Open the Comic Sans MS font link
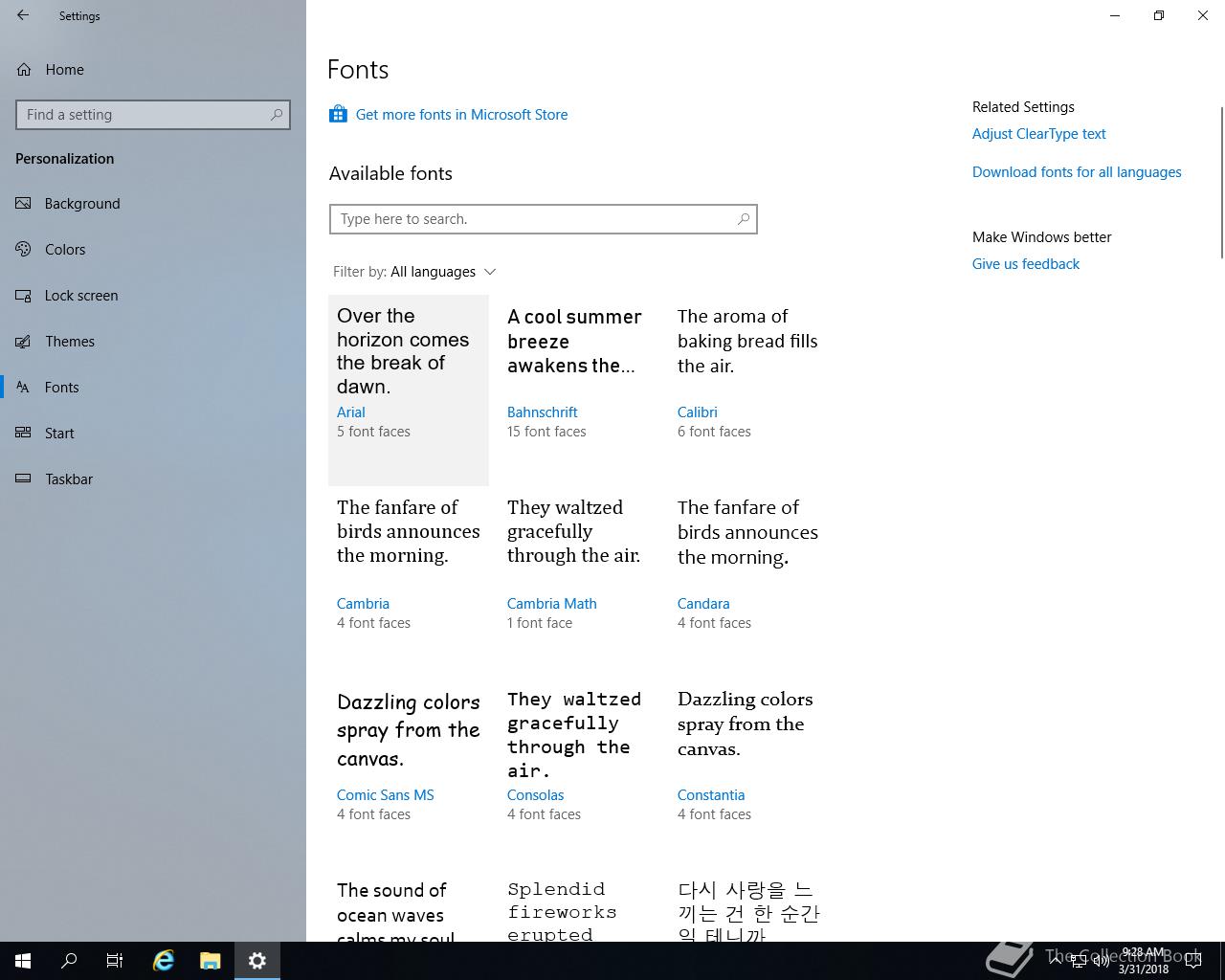The width and height of the screenshot is (1225, 980). coord(385,795)
